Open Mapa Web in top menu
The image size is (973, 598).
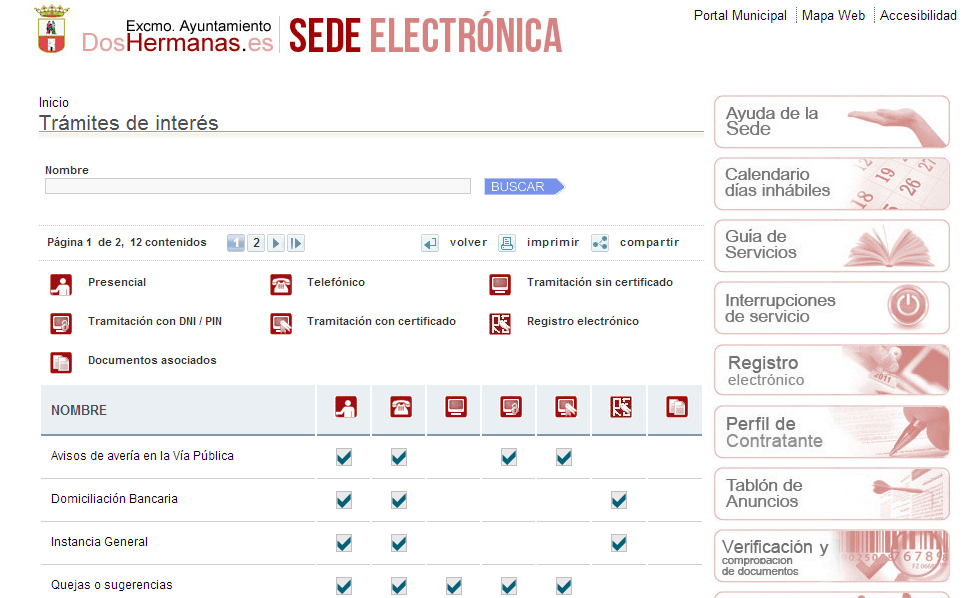pyautogui.click(x=833, y=16)
